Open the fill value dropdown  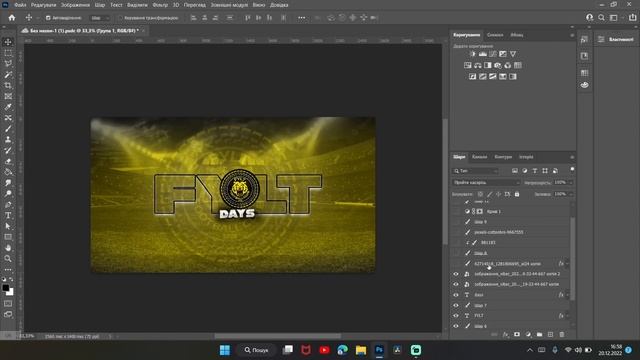point(571,194)
